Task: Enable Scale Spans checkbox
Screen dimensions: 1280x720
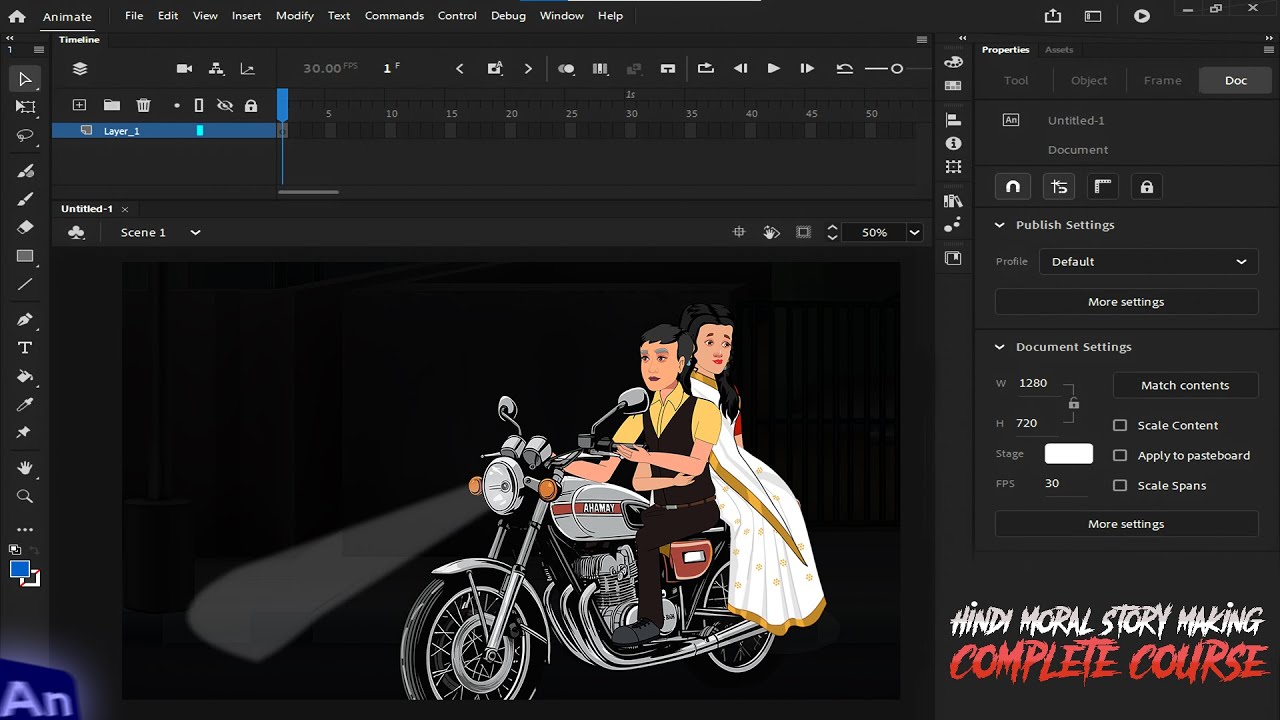Action: click(1120, 485)
